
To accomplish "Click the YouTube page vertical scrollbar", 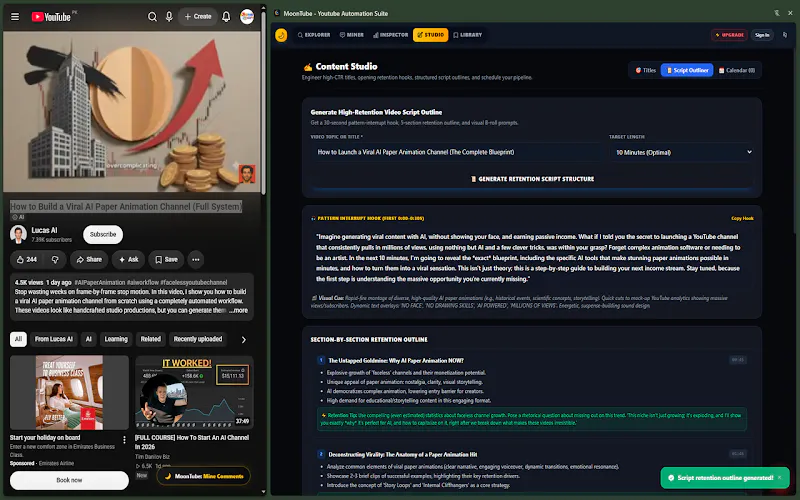I will [263, 102].
